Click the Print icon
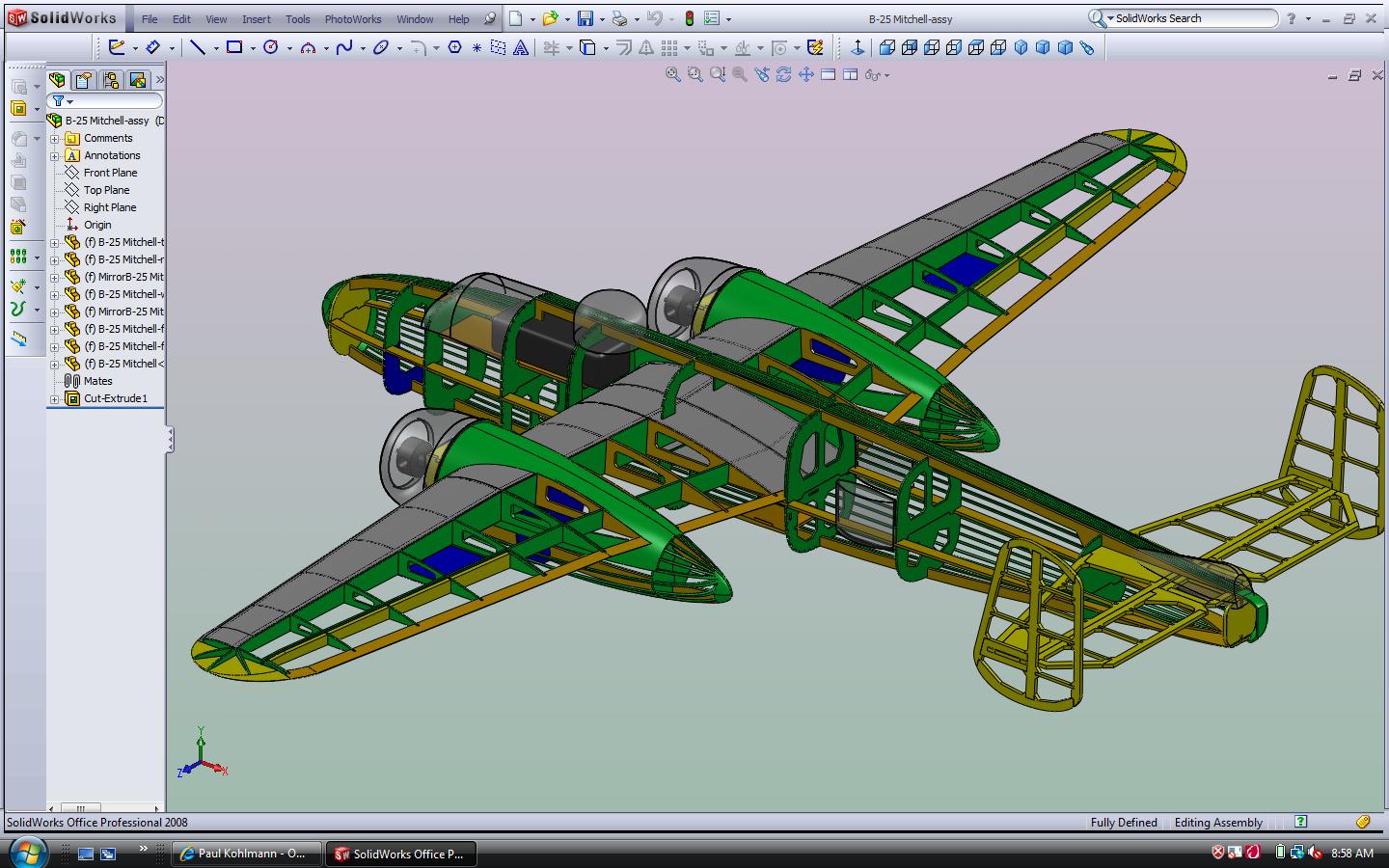 pyautogui.click(x=620, y=18)
